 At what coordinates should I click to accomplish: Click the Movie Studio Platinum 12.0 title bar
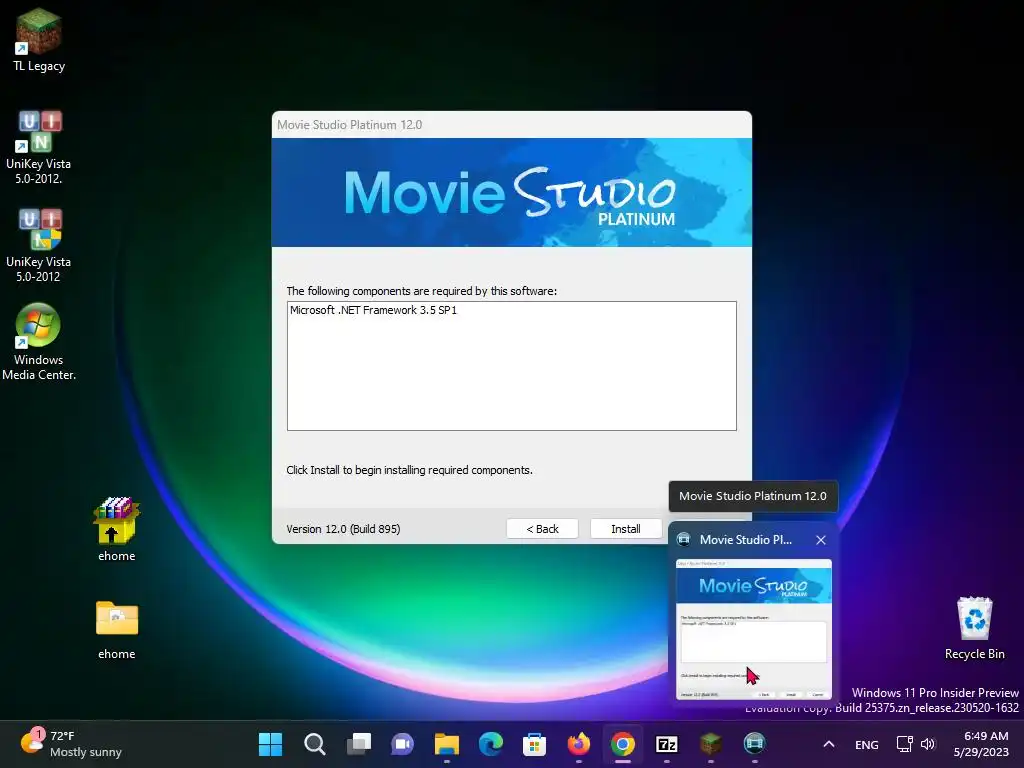pyautogui.click(x=511, y=125)
